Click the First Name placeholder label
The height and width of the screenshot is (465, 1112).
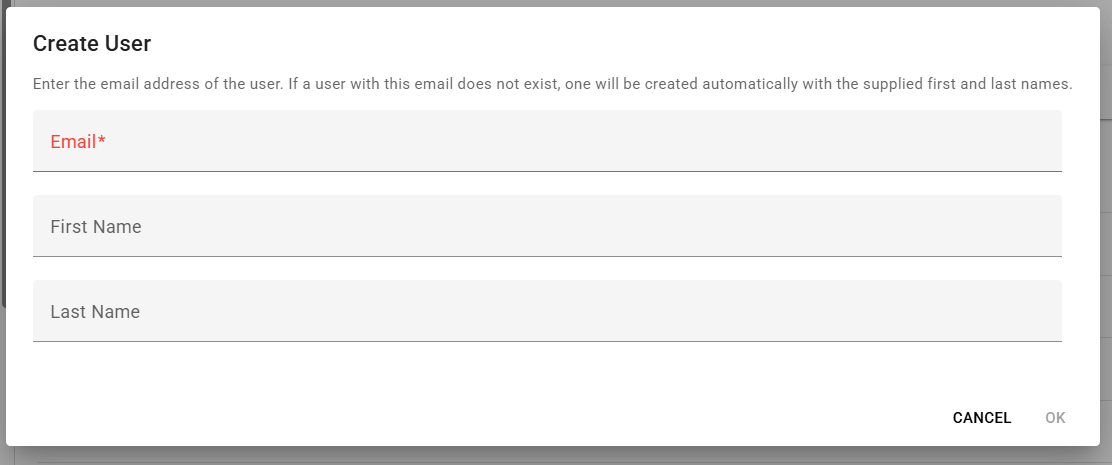tap(96, 227)
